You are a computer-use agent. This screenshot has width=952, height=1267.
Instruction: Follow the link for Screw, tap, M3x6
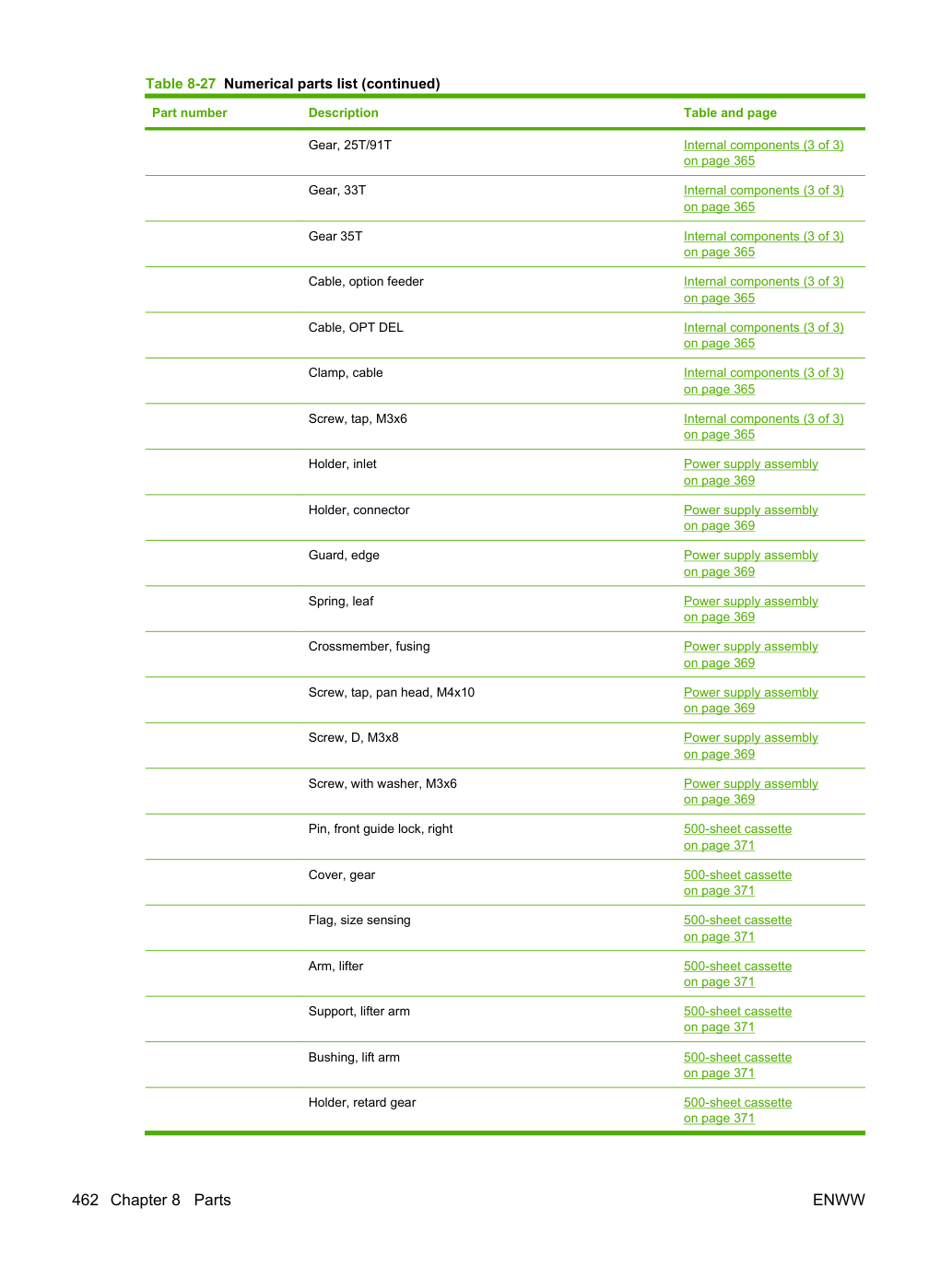tap(763, 427)
